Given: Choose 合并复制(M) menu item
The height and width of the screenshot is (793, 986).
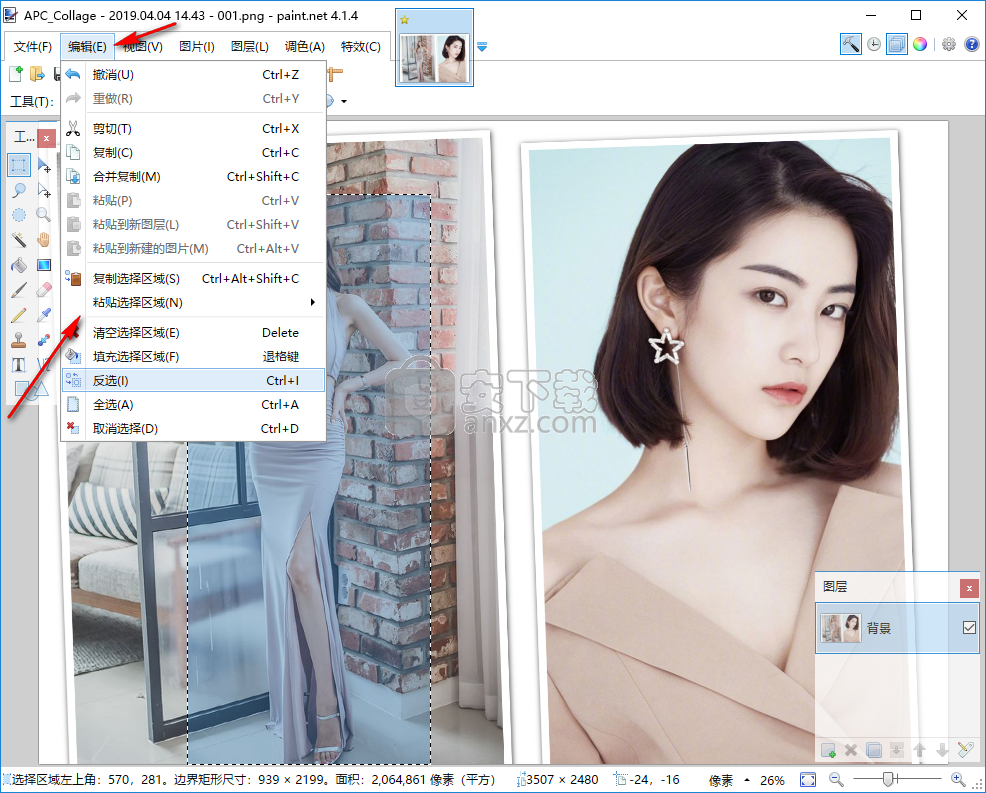Looking at the screenshot, I should point(193,177).
